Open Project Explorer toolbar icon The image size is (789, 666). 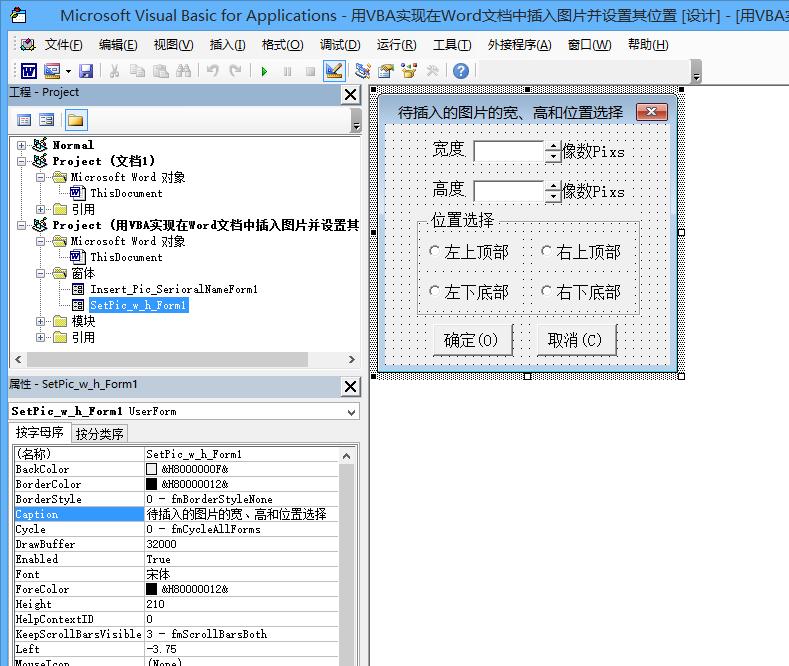(x=362, y=71)
